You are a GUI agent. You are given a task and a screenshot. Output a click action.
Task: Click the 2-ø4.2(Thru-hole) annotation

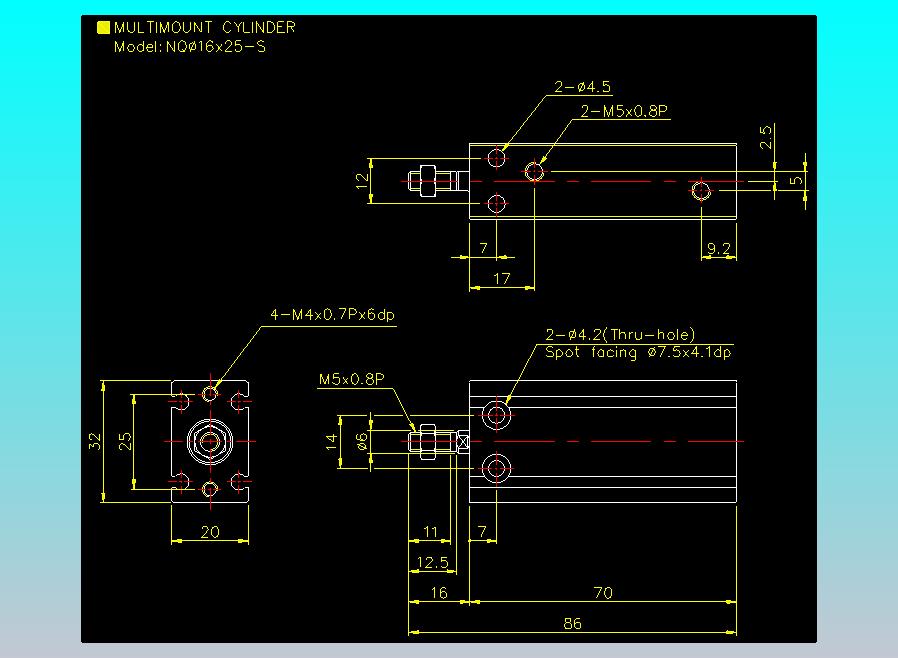point(620,334)
